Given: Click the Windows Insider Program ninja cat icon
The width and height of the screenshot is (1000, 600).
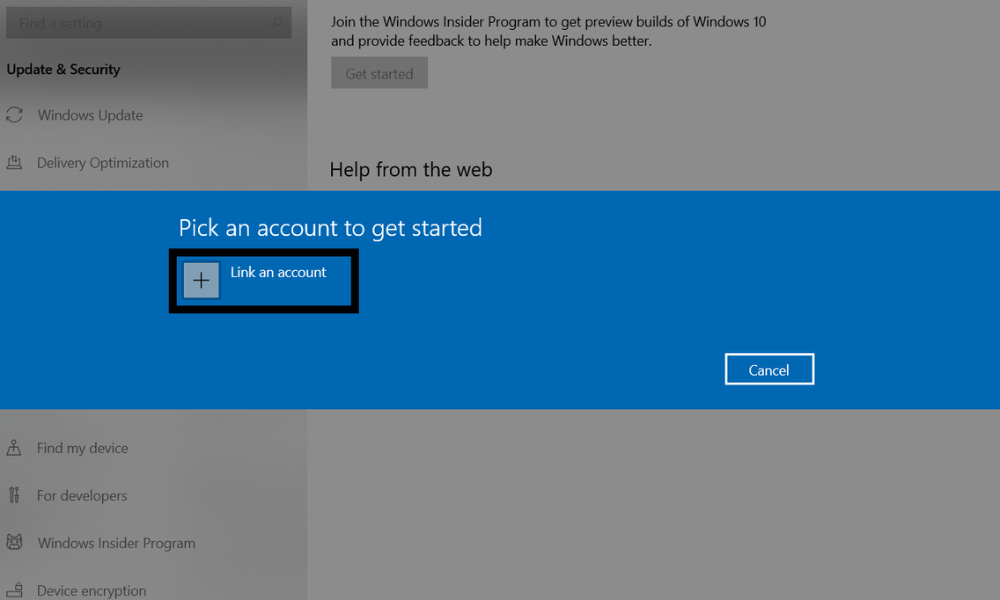Looking at the screenshot, I should point(15,543).
